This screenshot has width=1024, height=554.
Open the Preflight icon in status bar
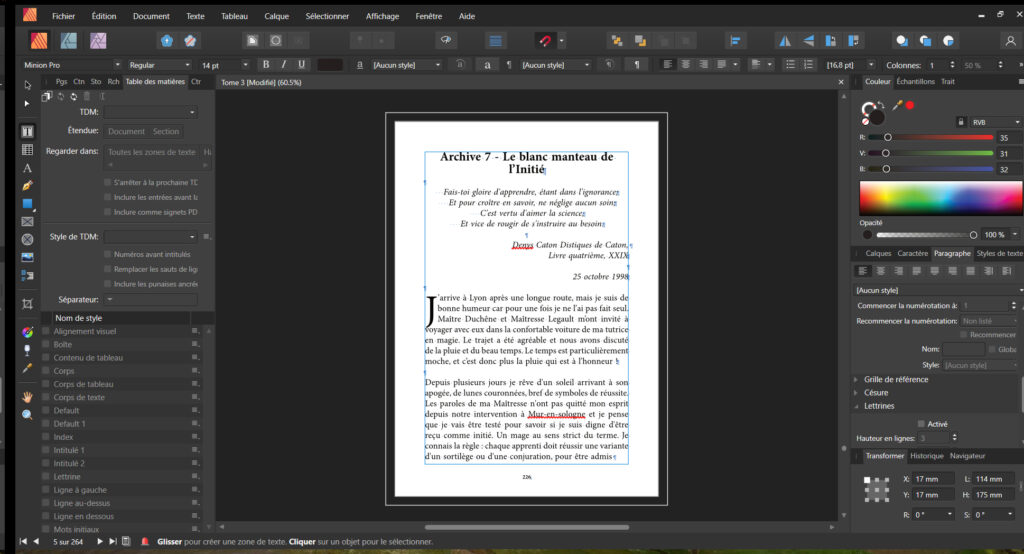click(145, 542)
